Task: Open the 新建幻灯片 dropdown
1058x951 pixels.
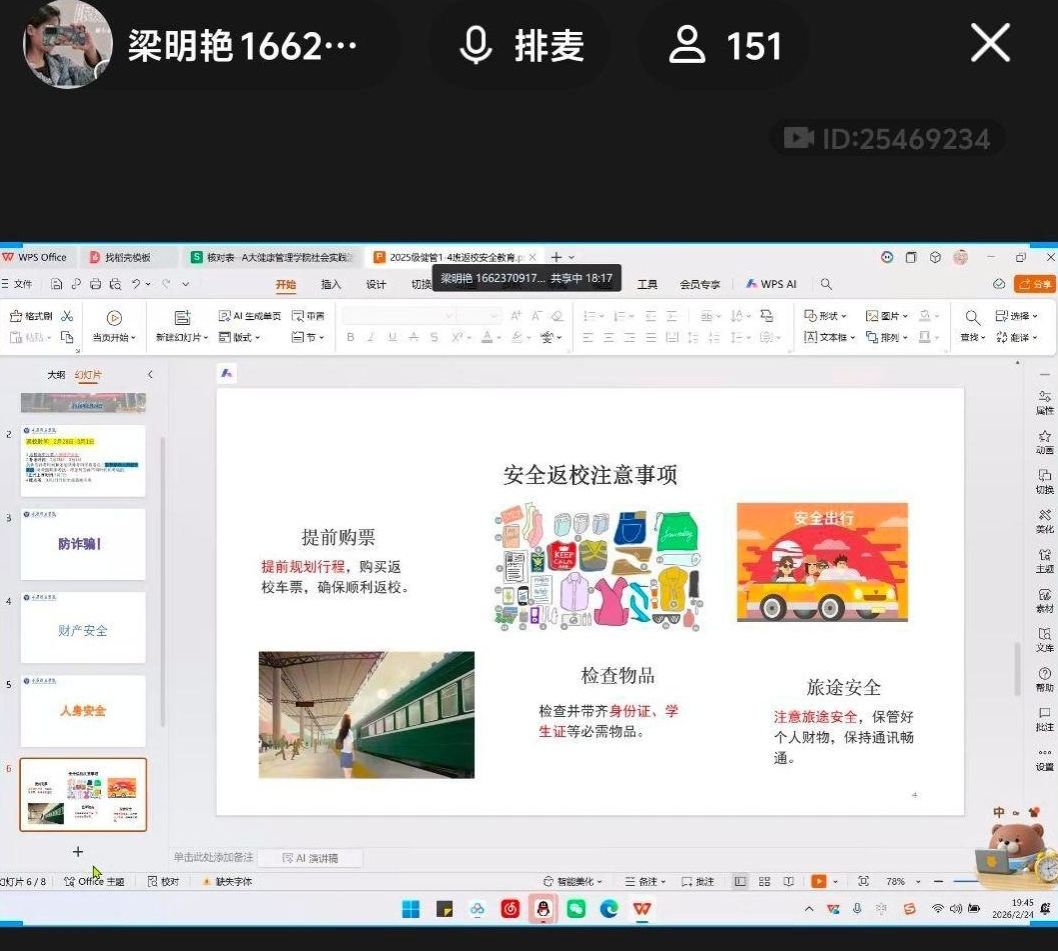Action: point(182,337)
